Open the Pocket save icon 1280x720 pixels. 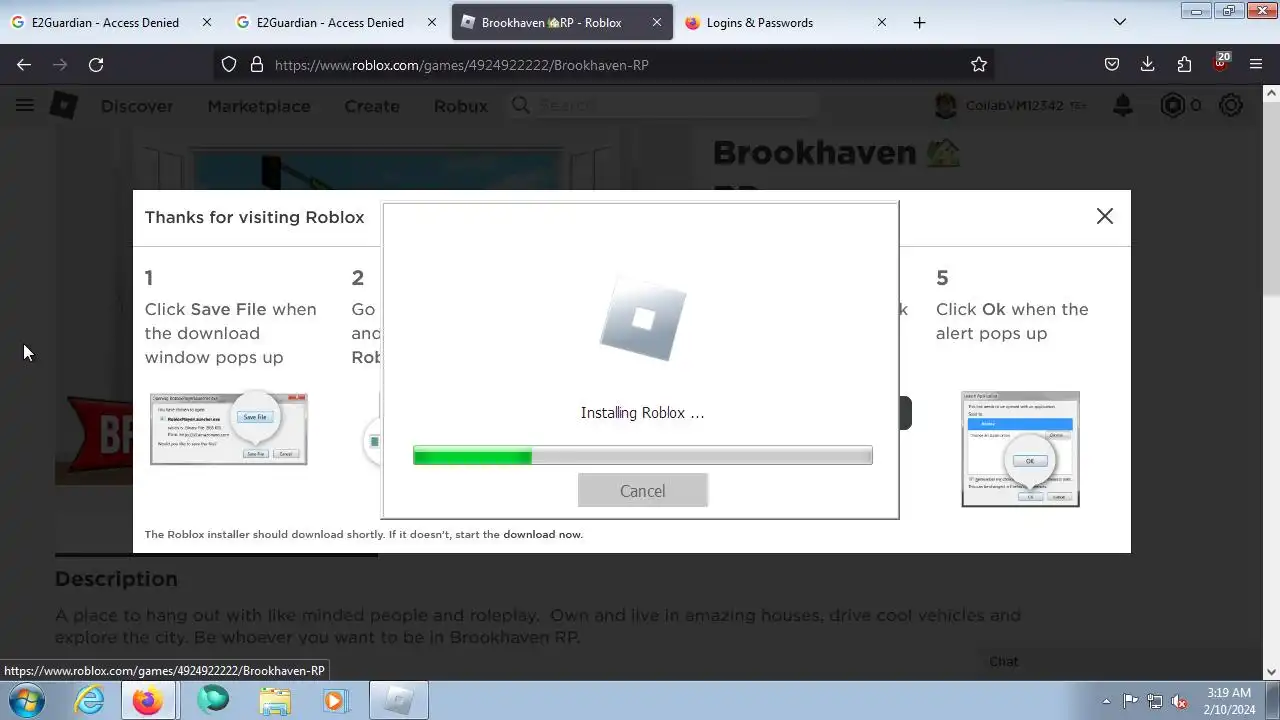click(x=1112, y=64)
